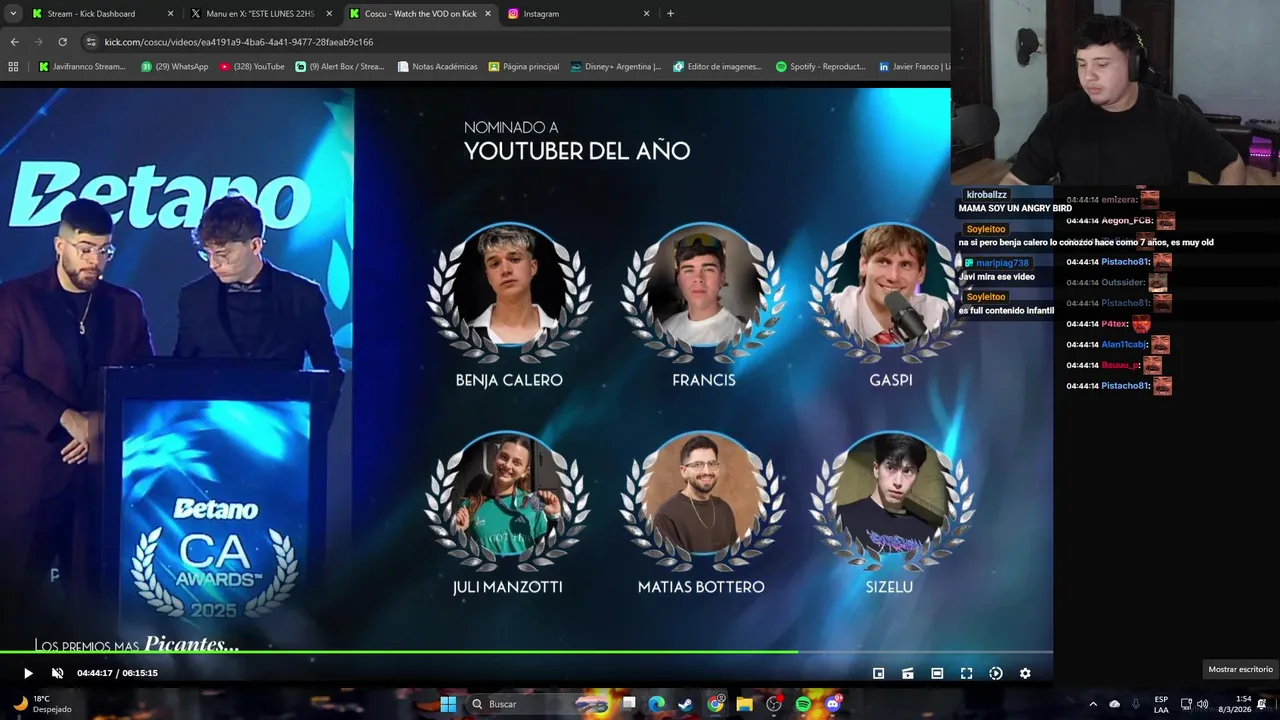1280x720 pixels.
Task: Enter fullscreen video mode
Action: (x=966, y=673)
